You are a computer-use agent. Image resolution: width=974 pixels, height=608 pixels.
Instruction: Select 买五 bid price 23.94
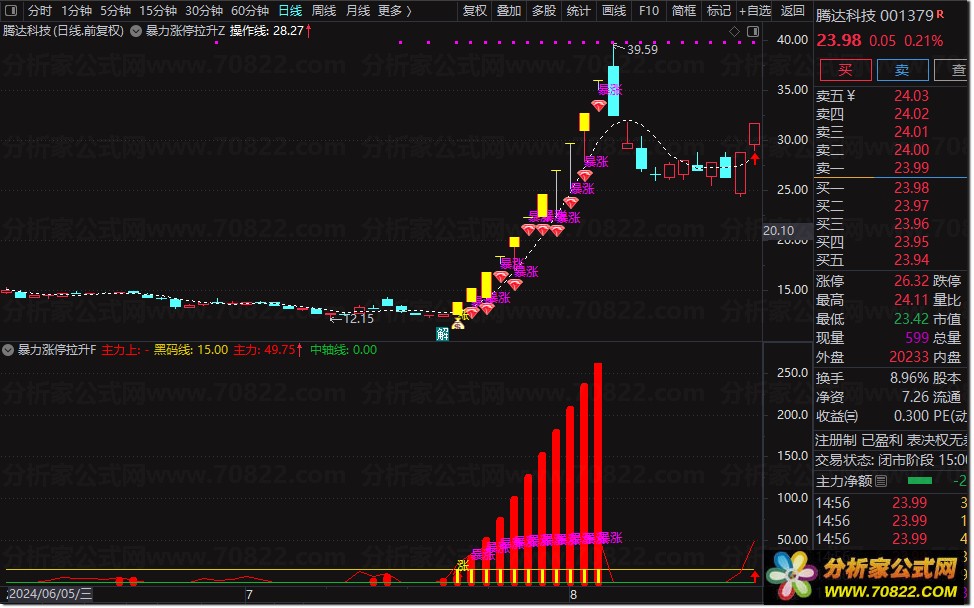coord(911,260)
